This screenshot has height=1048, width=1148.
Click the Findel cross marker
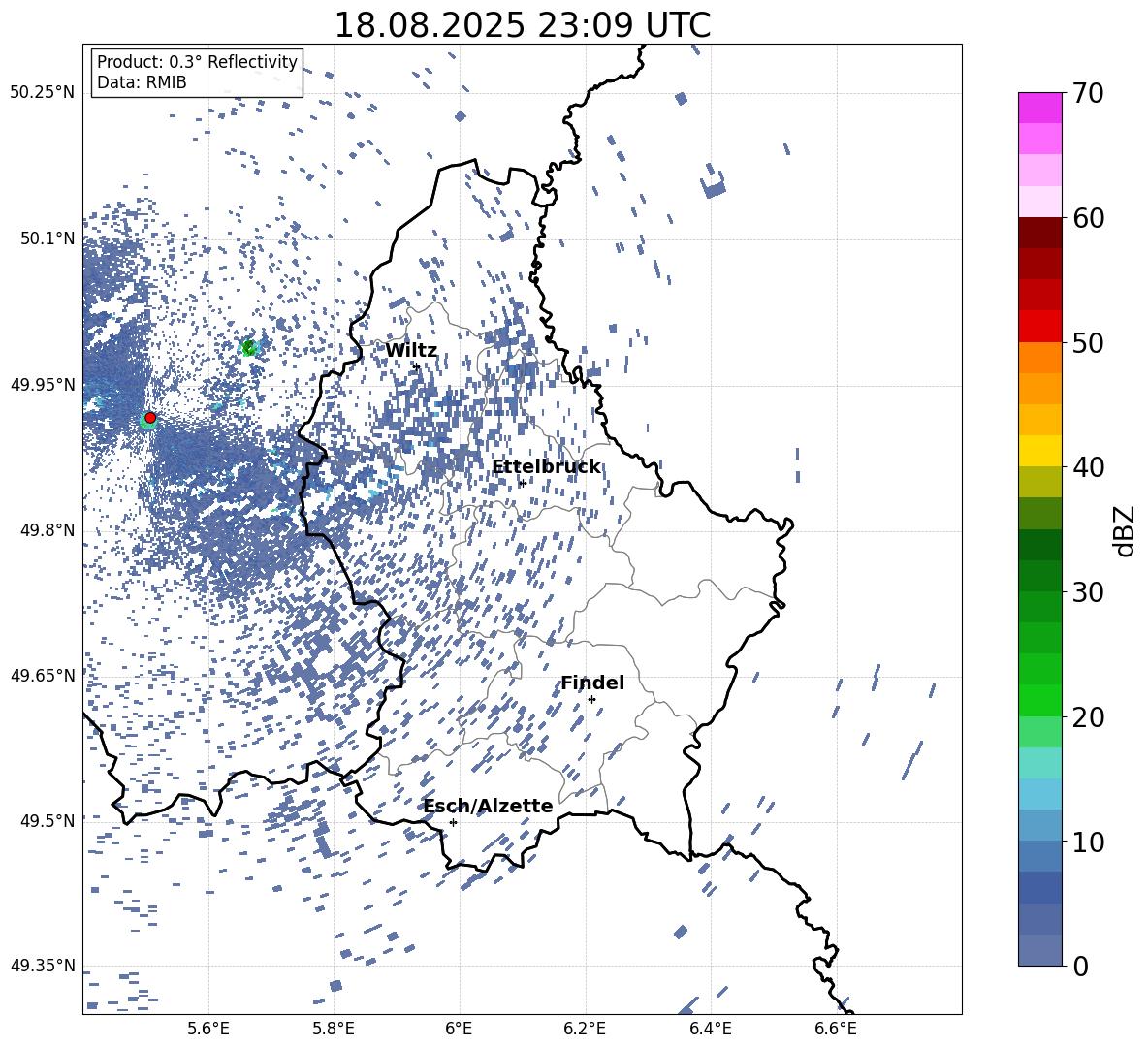(x=591, y=700)
